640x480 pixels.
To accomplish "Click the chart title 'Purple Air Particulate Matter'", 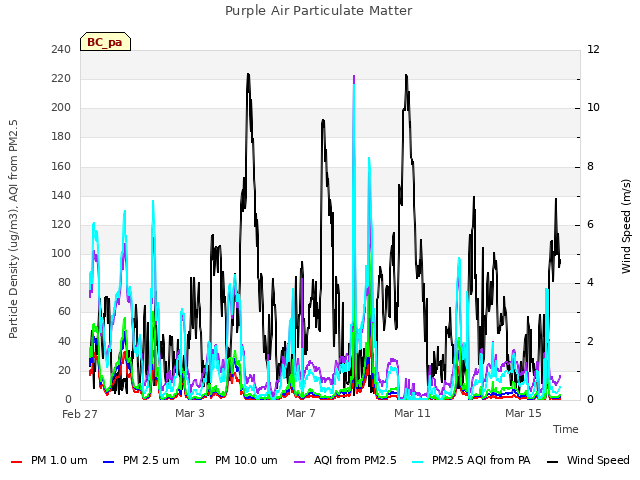I will (319, 11).
